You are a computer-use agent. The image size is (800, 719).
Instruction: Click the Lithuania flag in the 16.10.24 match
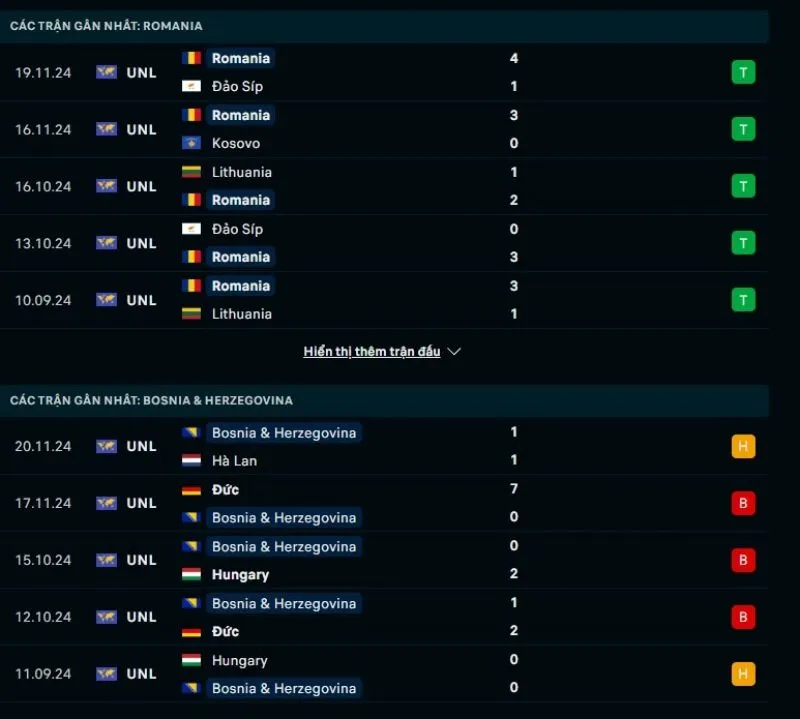(x=192, y=172)
